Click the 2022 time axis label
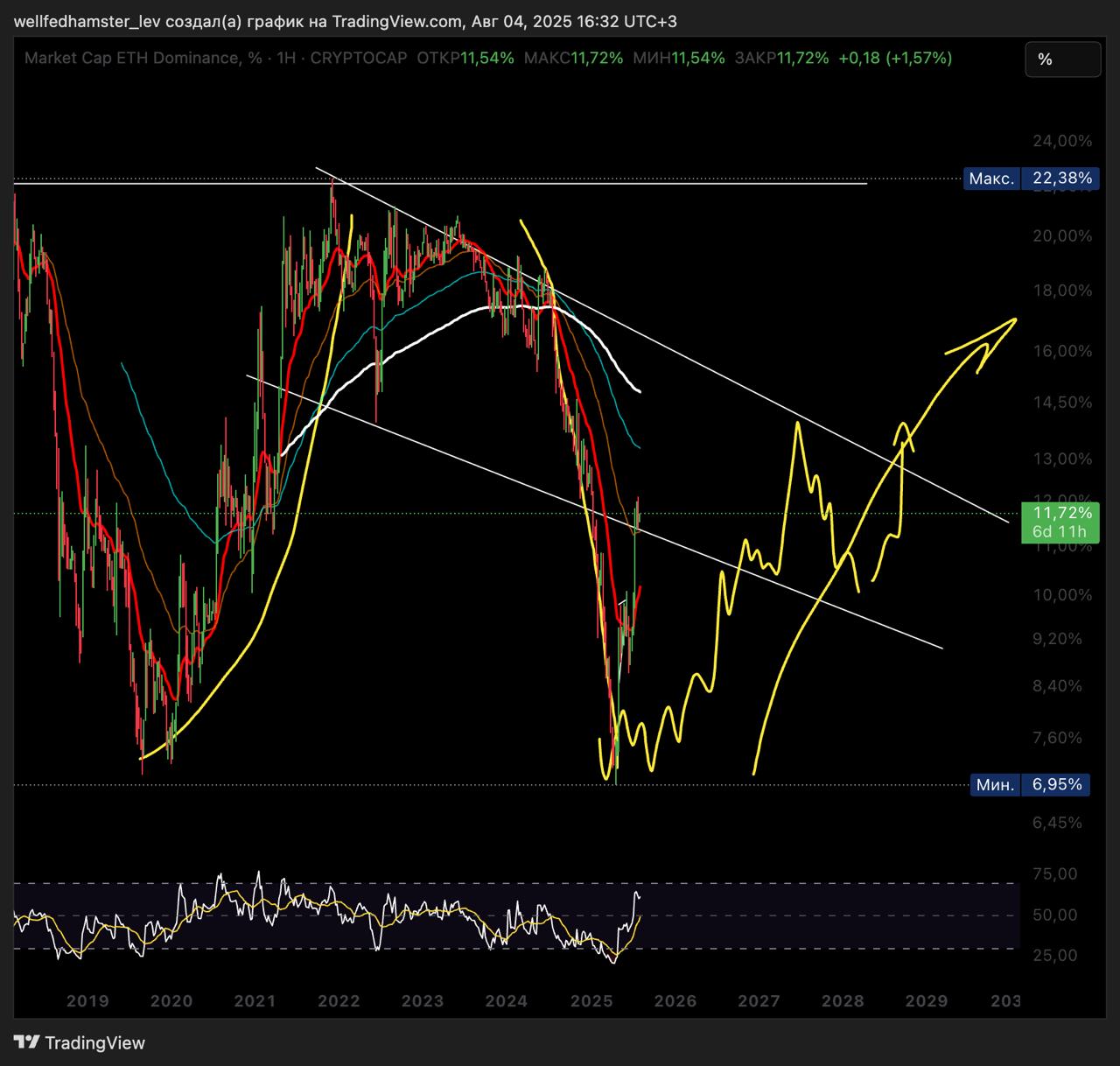 point(339,1001)
